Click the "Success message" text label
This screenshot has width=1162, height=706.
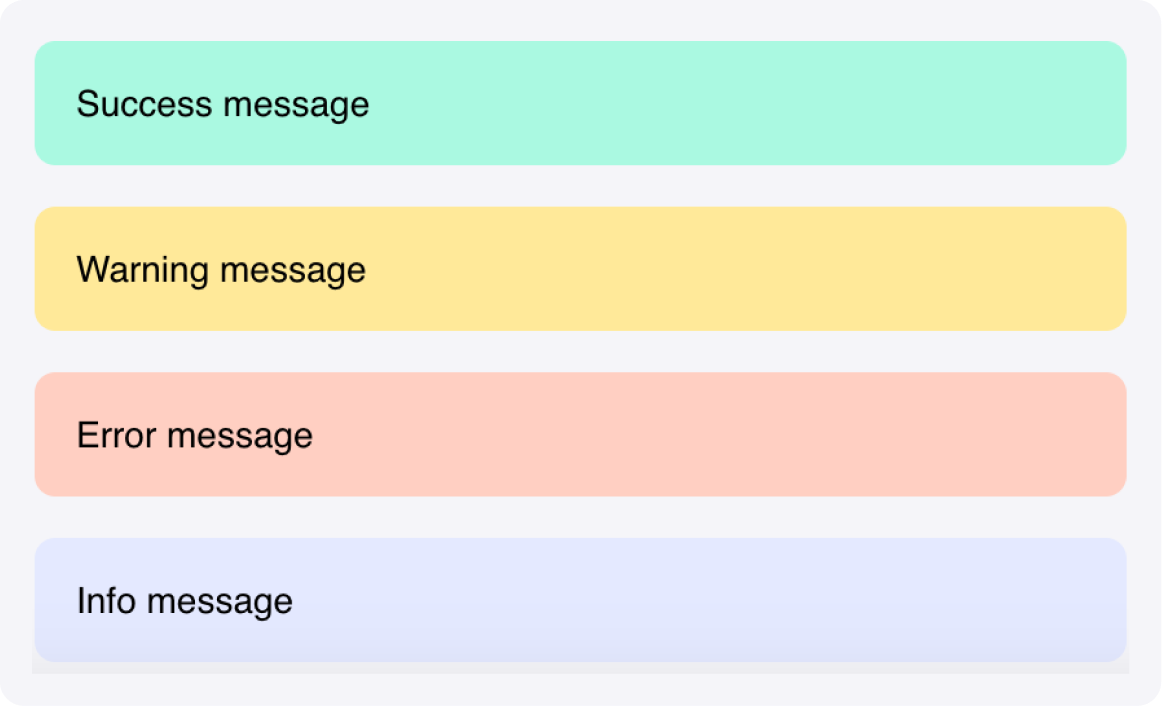pyautogui.click(x=223, y=104)
